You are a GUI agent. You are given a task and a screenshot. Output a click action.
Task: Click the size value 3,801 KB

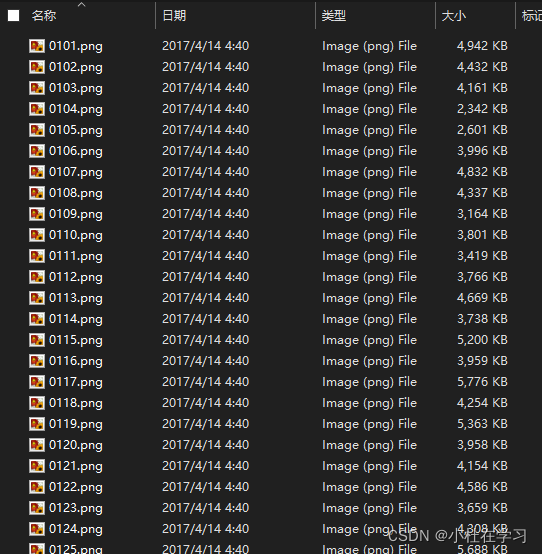[x=482, y=235]
